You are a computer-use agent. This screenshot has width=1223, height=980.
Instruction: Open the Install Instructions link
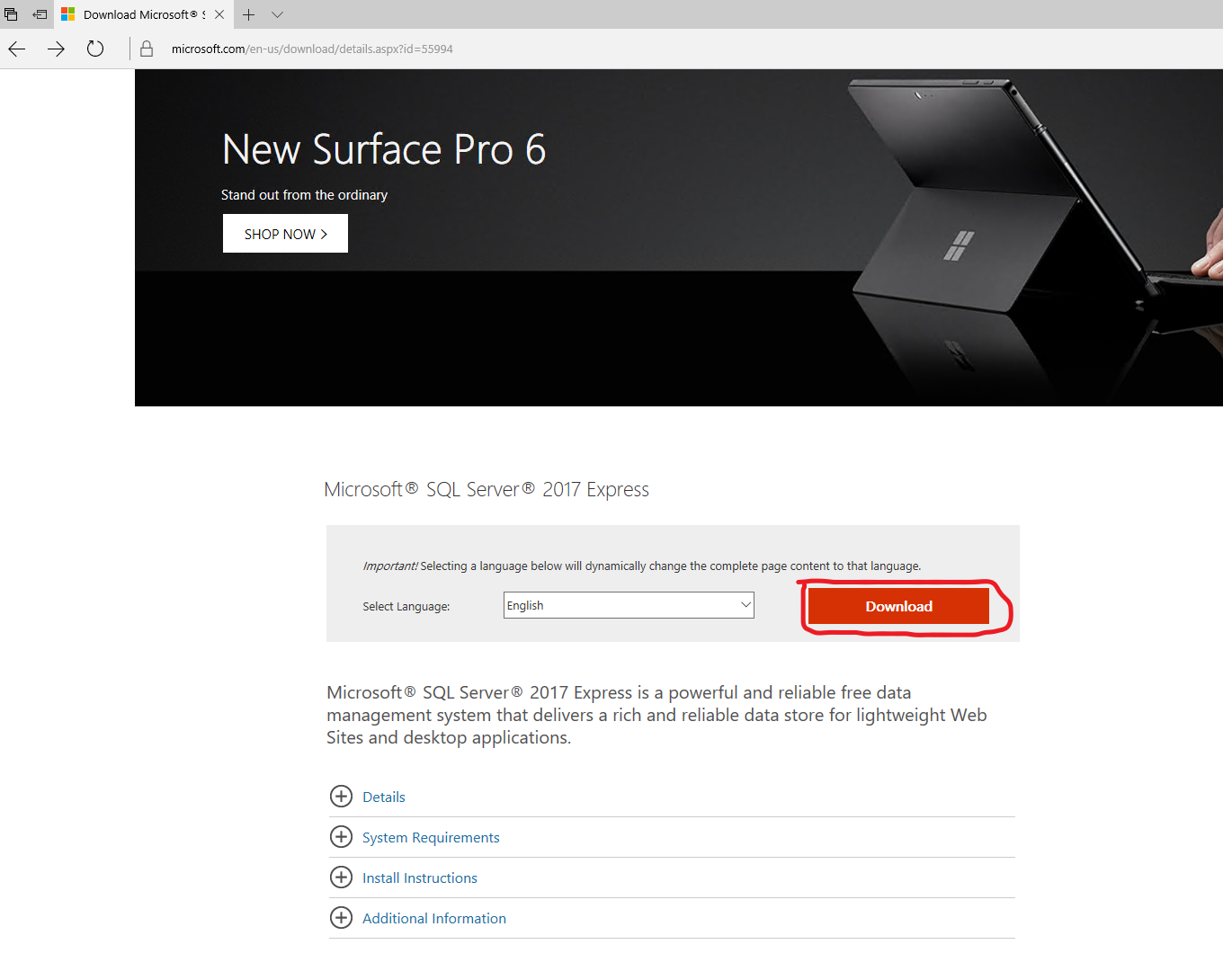pyautogui.click(x=420, y=878)
